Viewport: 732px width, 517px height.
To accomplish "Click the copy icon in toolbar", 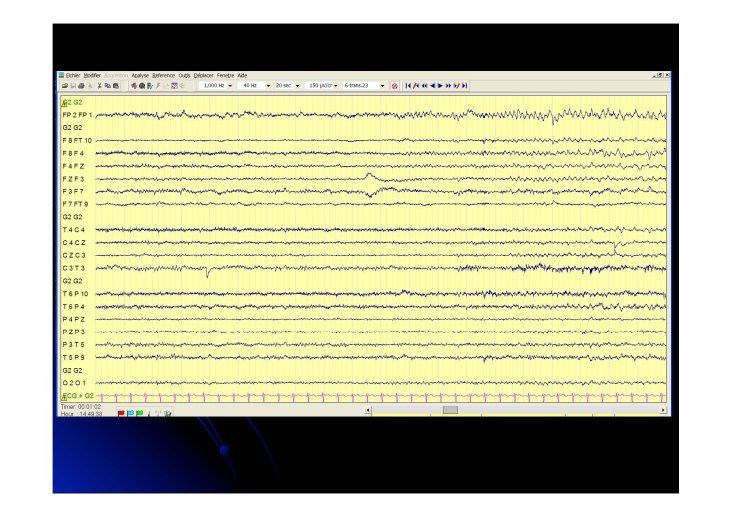I will coord(108,85).
